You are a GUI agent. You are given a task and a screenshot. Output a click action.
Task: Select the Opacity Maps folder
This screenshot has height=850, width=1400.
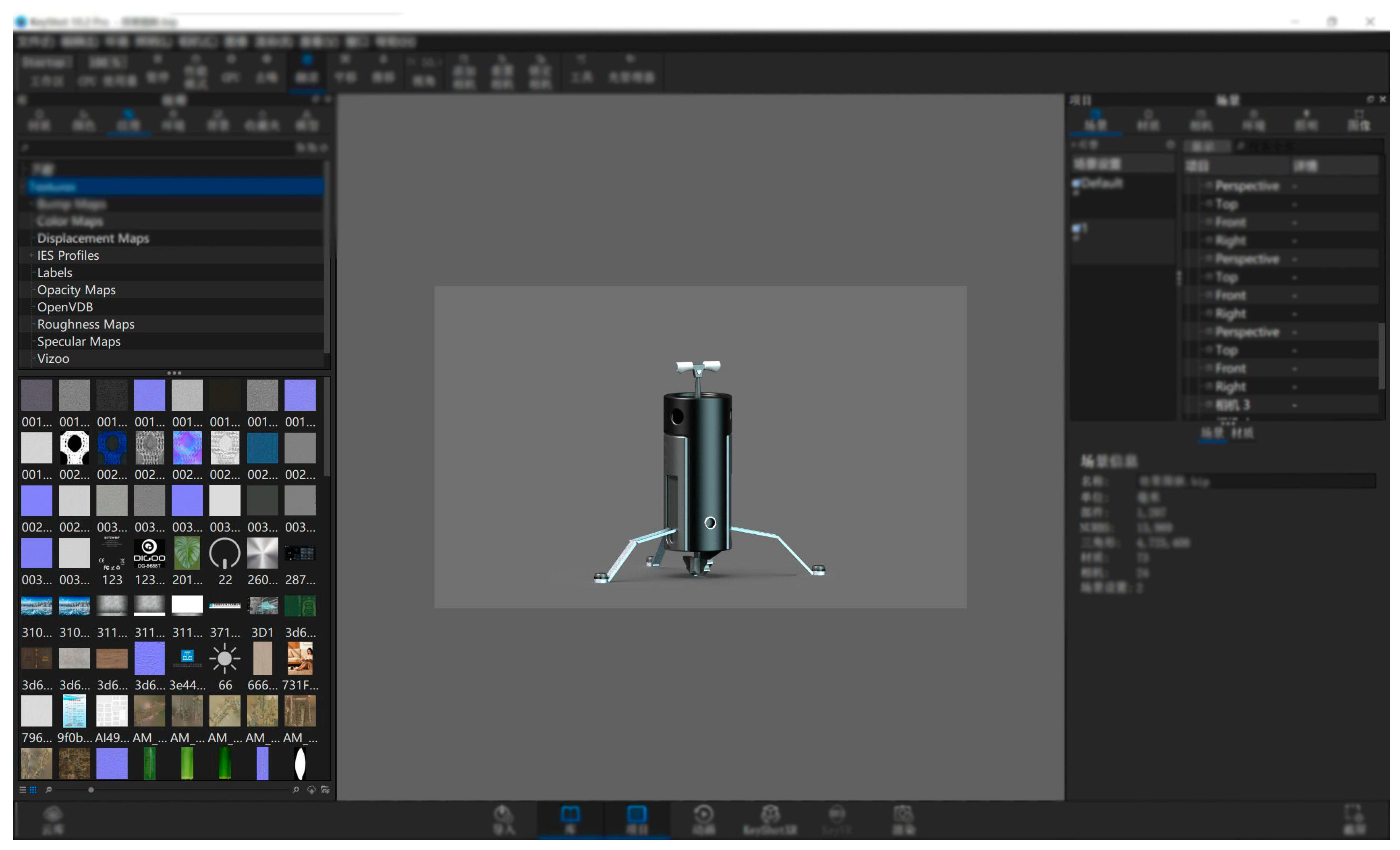click(76, 290)
